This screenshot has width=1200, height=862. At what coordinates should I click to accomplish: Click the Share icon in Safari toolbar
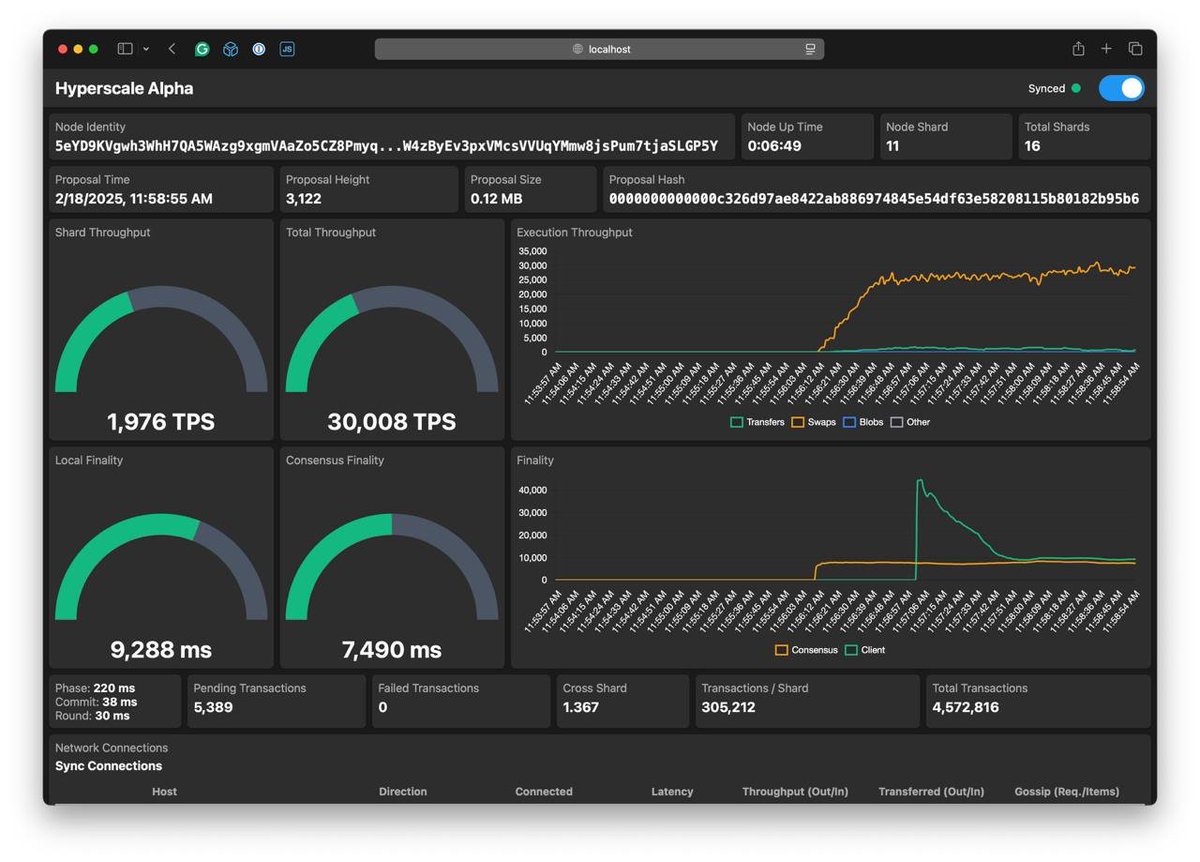pyautogui.click(x=1078, y=49)
